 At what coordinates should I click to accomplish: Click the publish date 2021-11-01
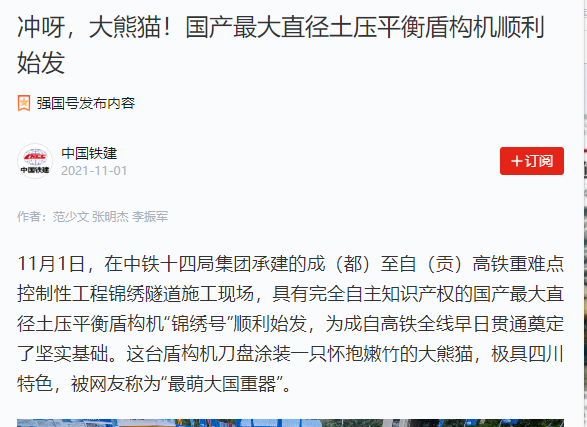pos(94,171)
